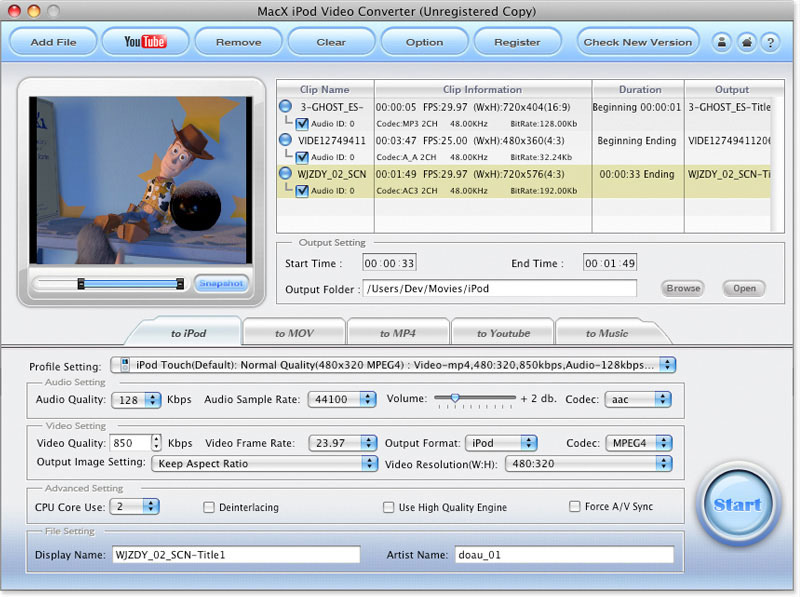Screen dimensions: 800x597
Task: Click Check New Version button
Action: 638,42
